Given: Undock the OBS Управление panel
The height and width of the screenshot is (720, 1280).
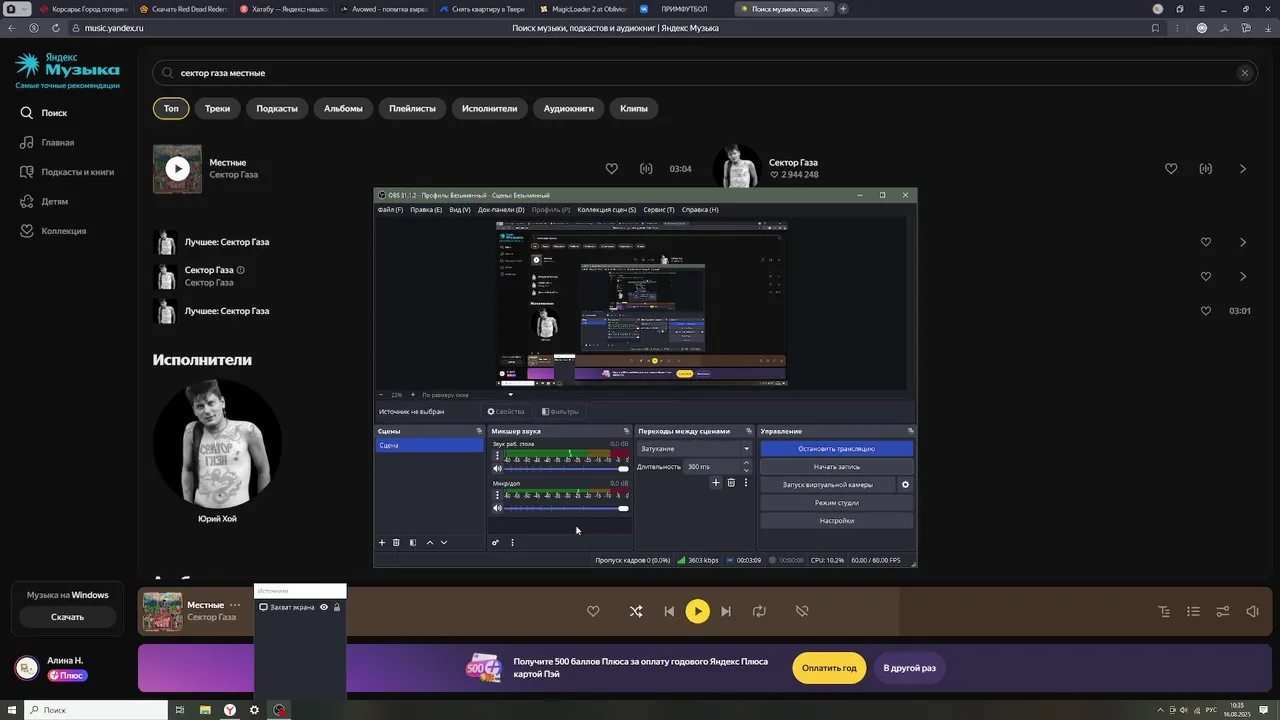Looking at the screenshot, I should pos(910,431).
